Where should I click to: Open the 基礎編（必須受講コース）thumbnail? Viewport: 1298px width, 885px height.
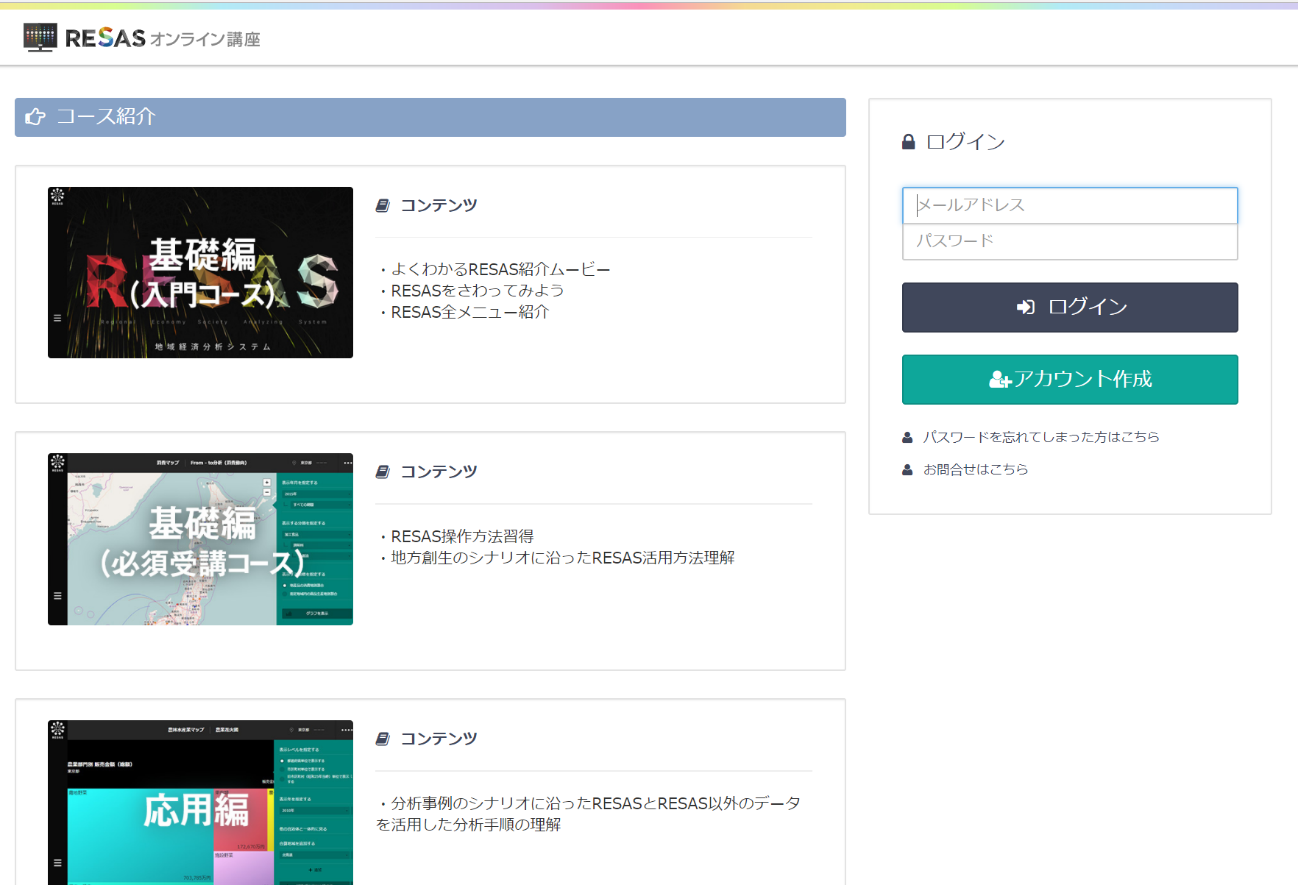coord(200,539)
